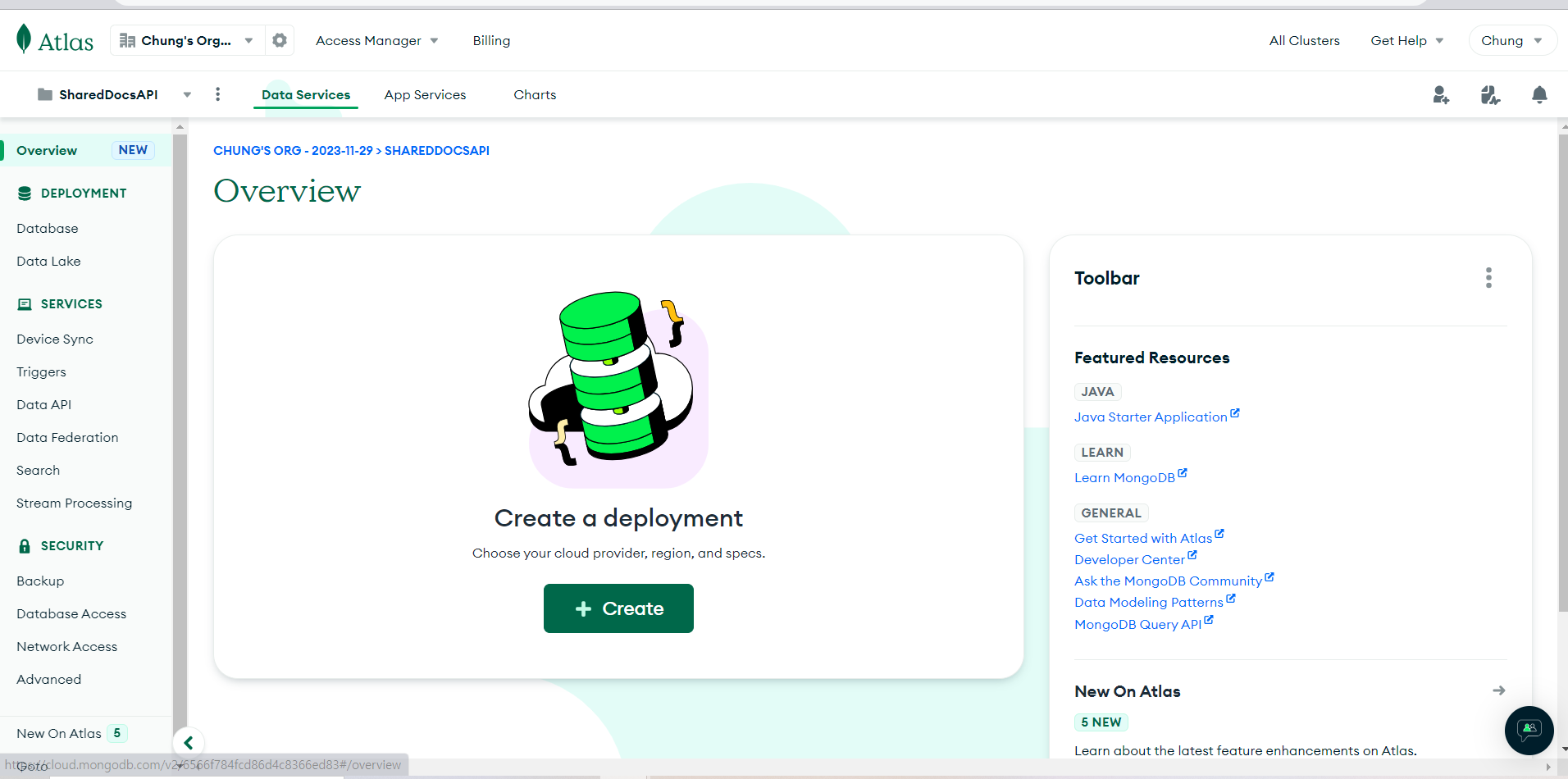The image size is (1568, 779).
Task: Open project options three-dot menu
Action: [217, 94]
